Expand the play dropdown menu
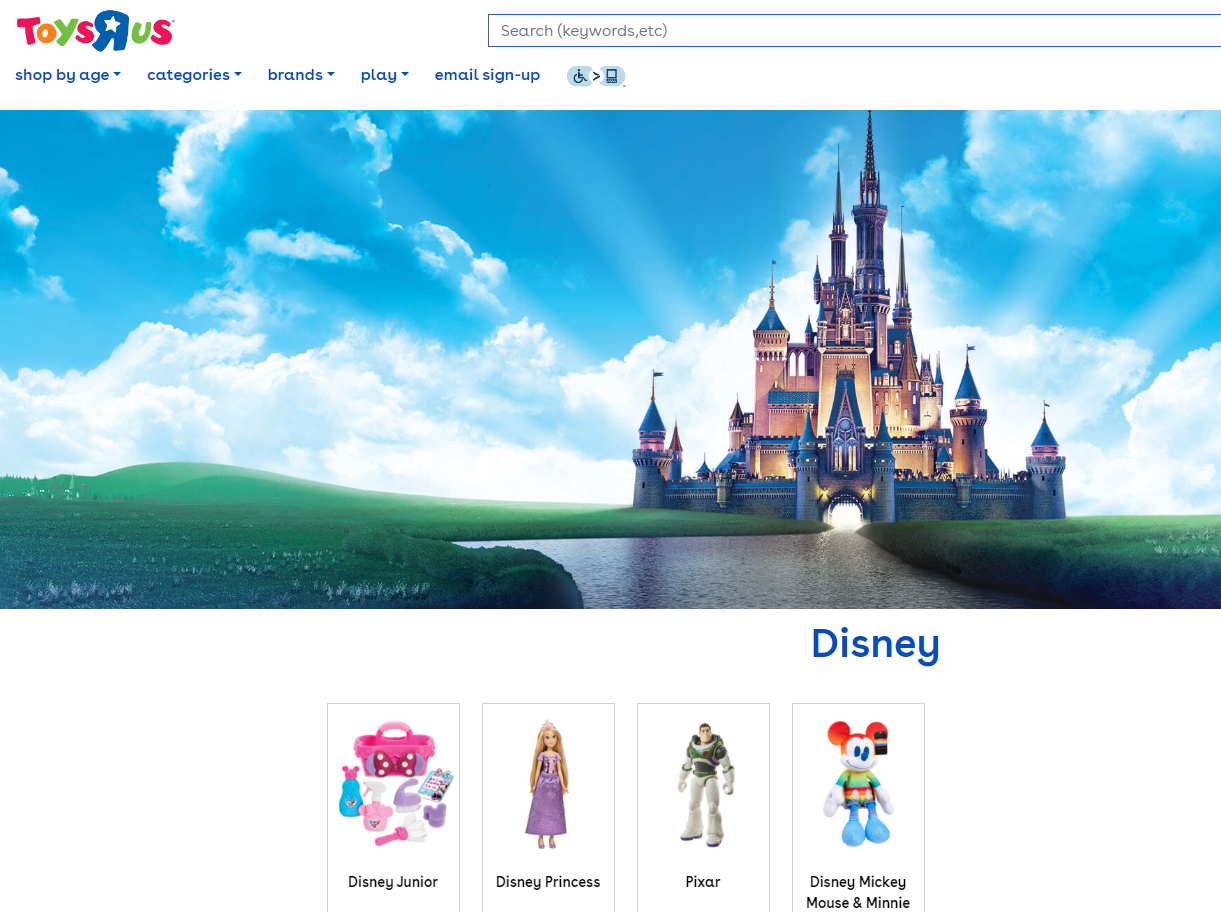This screenshot has height=912, width=1221. tap(384, 75)
